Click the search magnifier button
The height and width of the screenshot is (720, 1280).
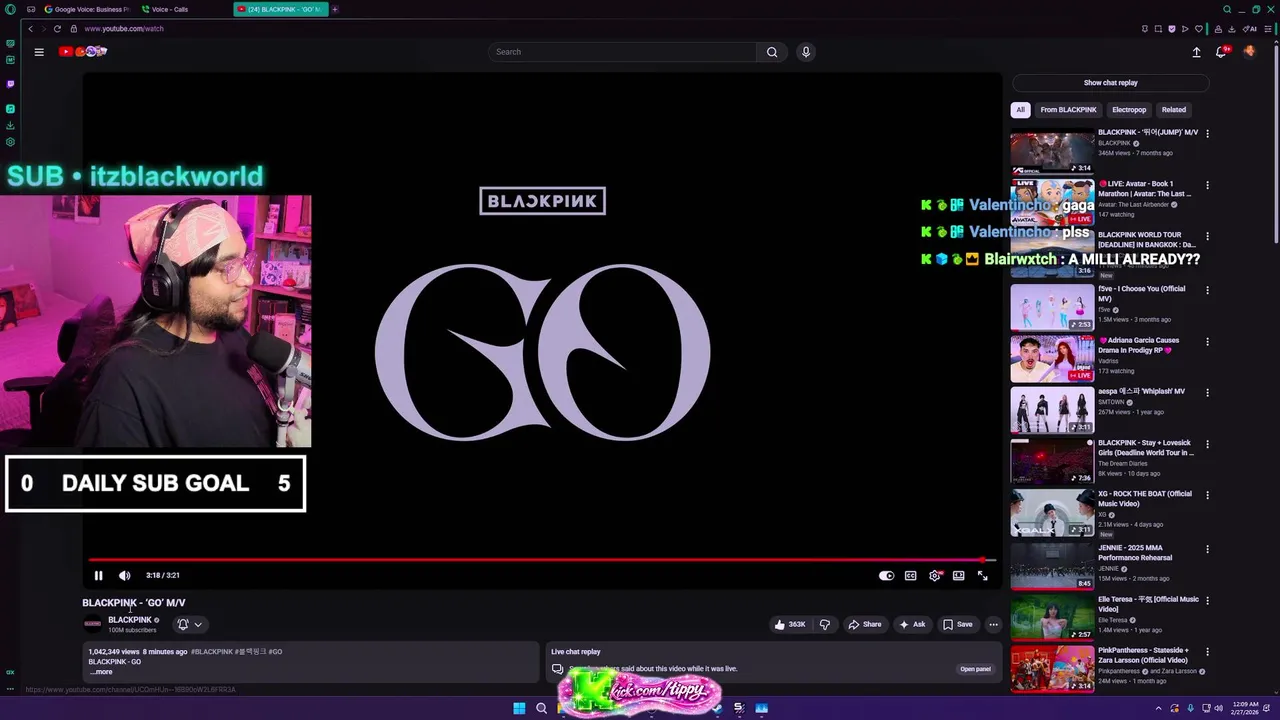click(772, 52)
